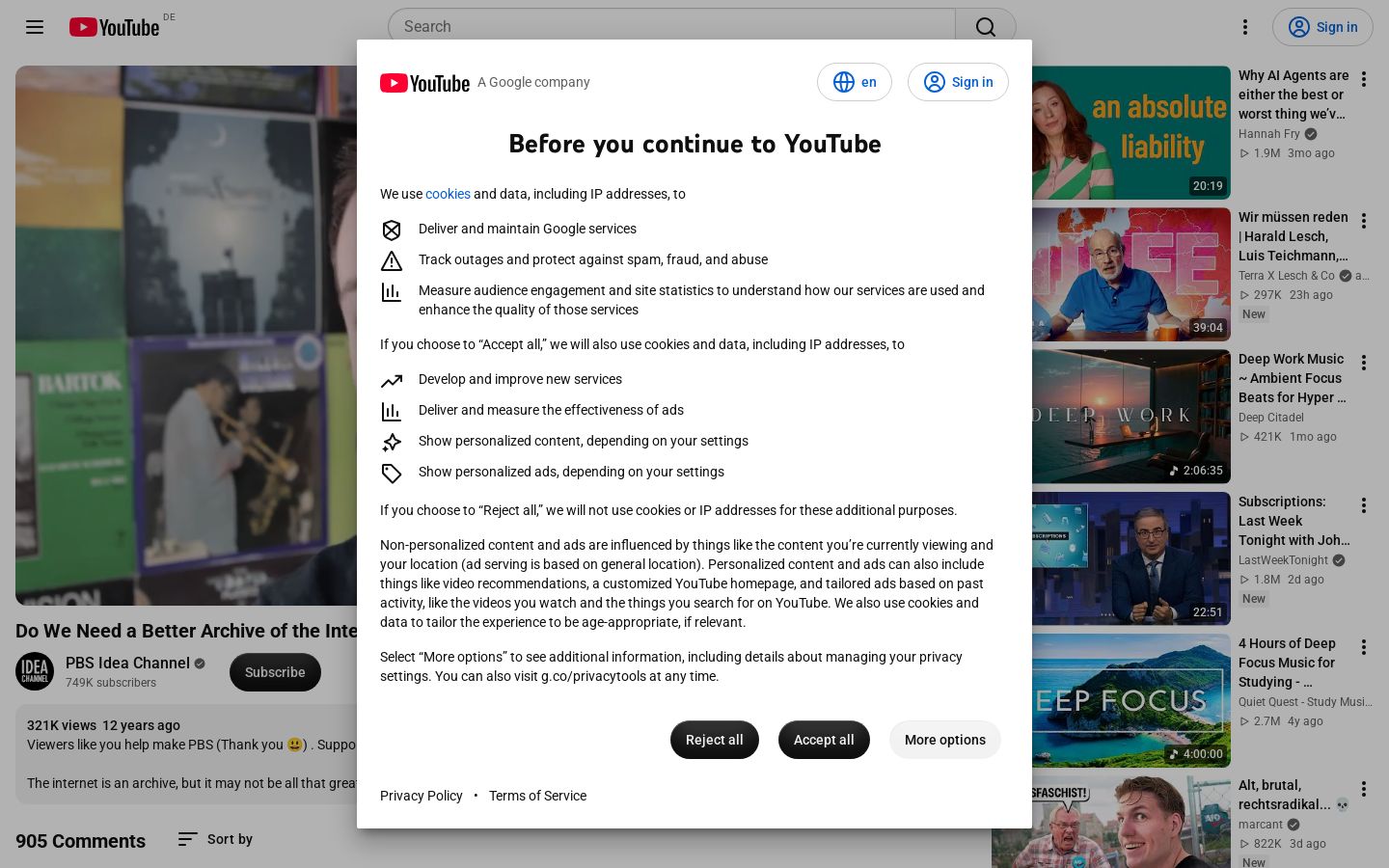This screenshot has height=868, width=1389.
Task: Open the Last Week Tonight video thumbnail
Action: [x=1131, y=558]
